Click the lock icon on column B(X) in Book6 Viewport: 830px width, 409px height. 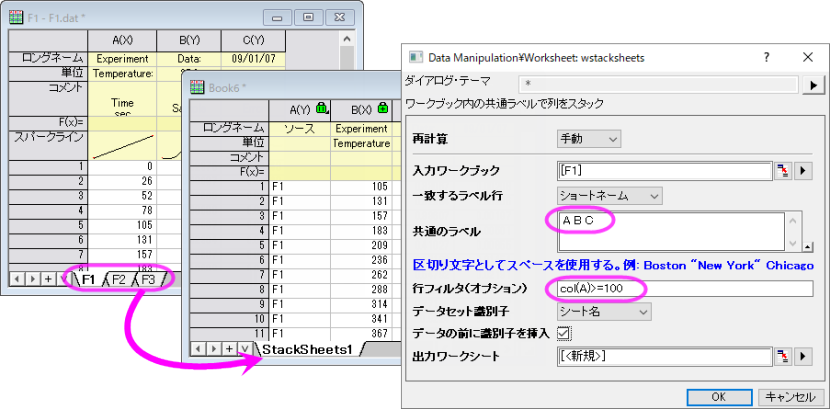click(x=383, y=108)
